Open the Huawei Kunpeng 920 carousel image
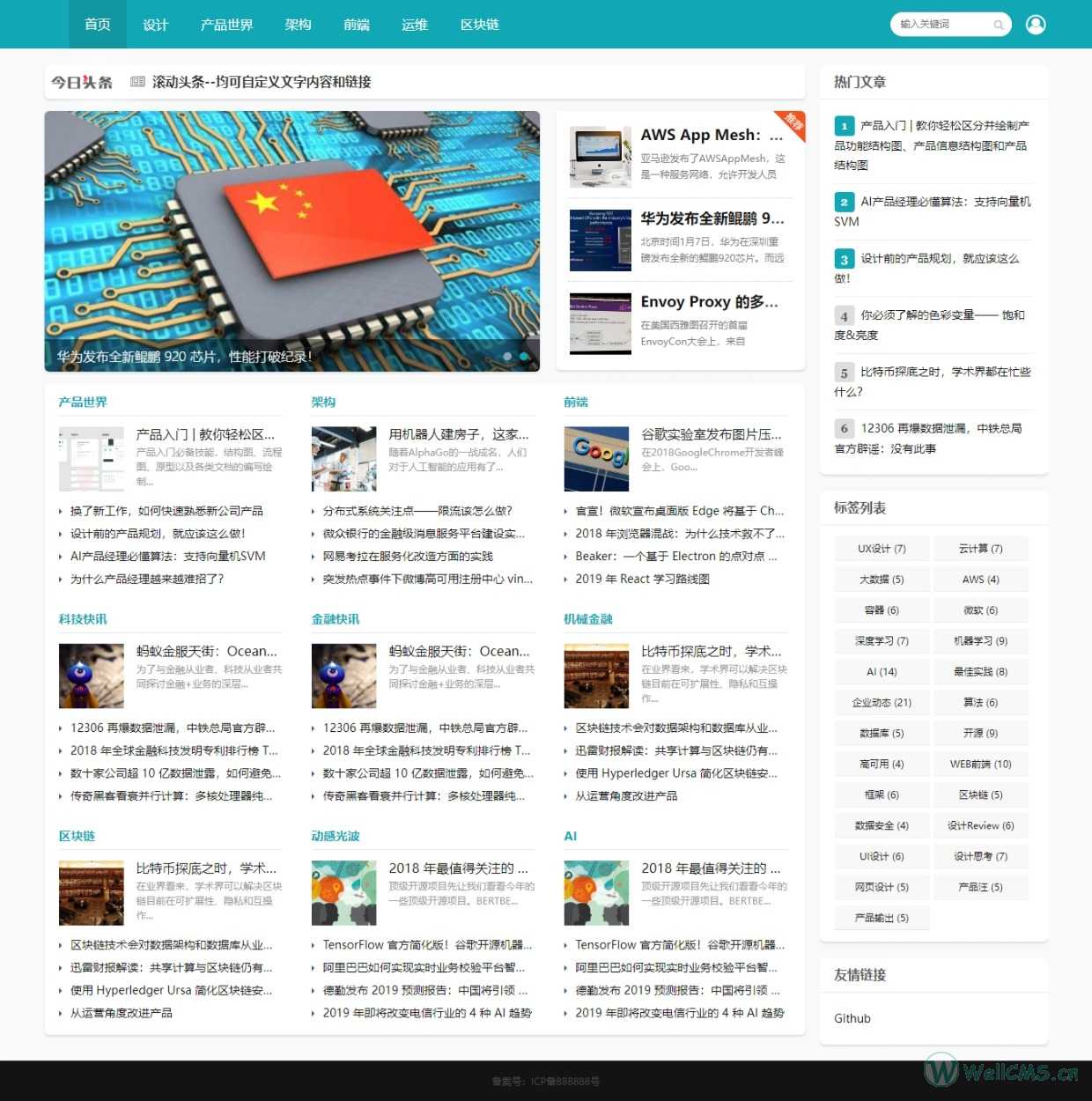1092x1101 pixels. [x=292, y=240]
